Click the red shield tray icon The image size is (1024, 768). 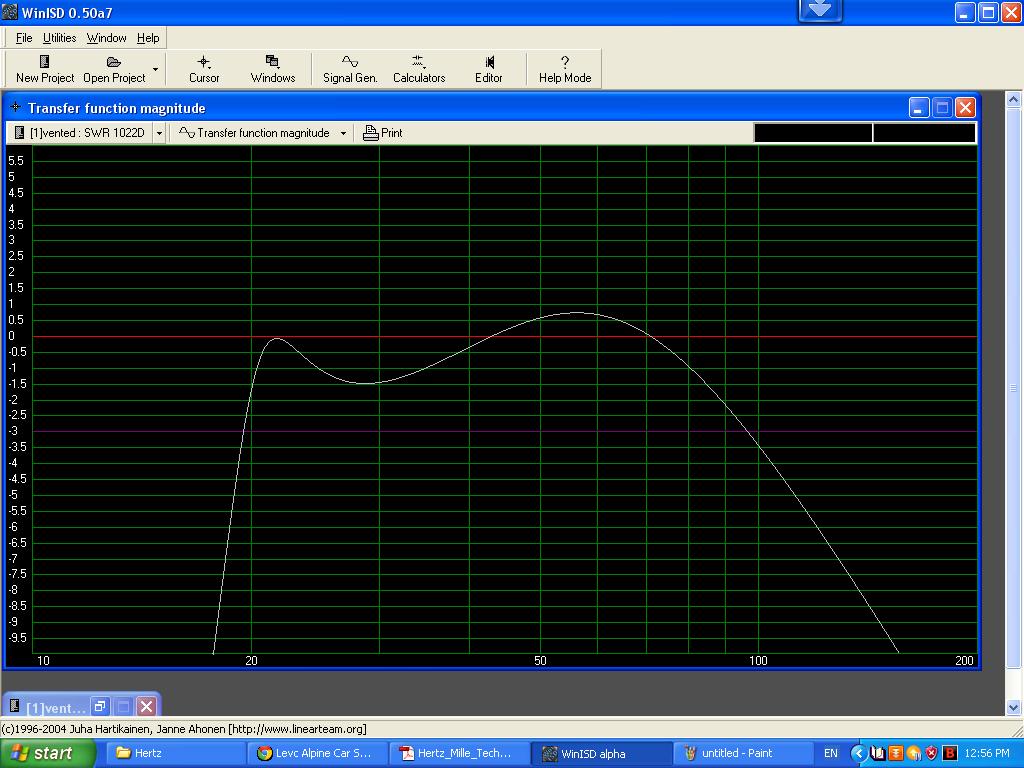tap(932, 754)
